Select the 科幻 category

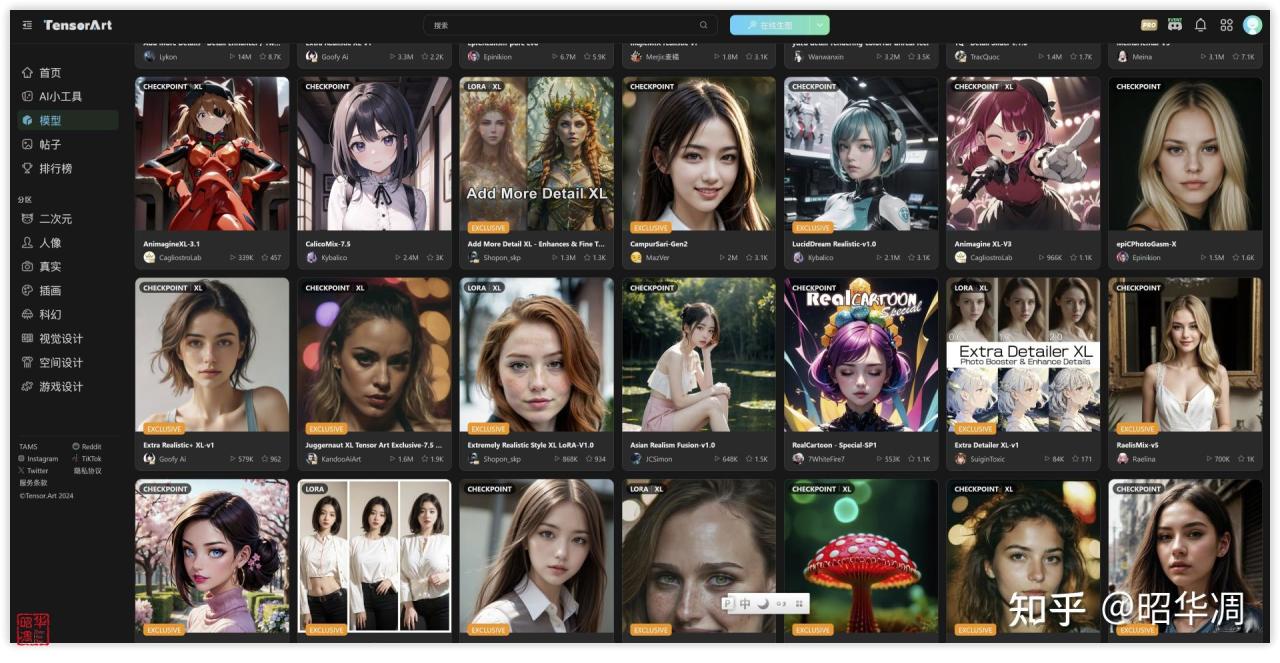[x=67, y=315]
